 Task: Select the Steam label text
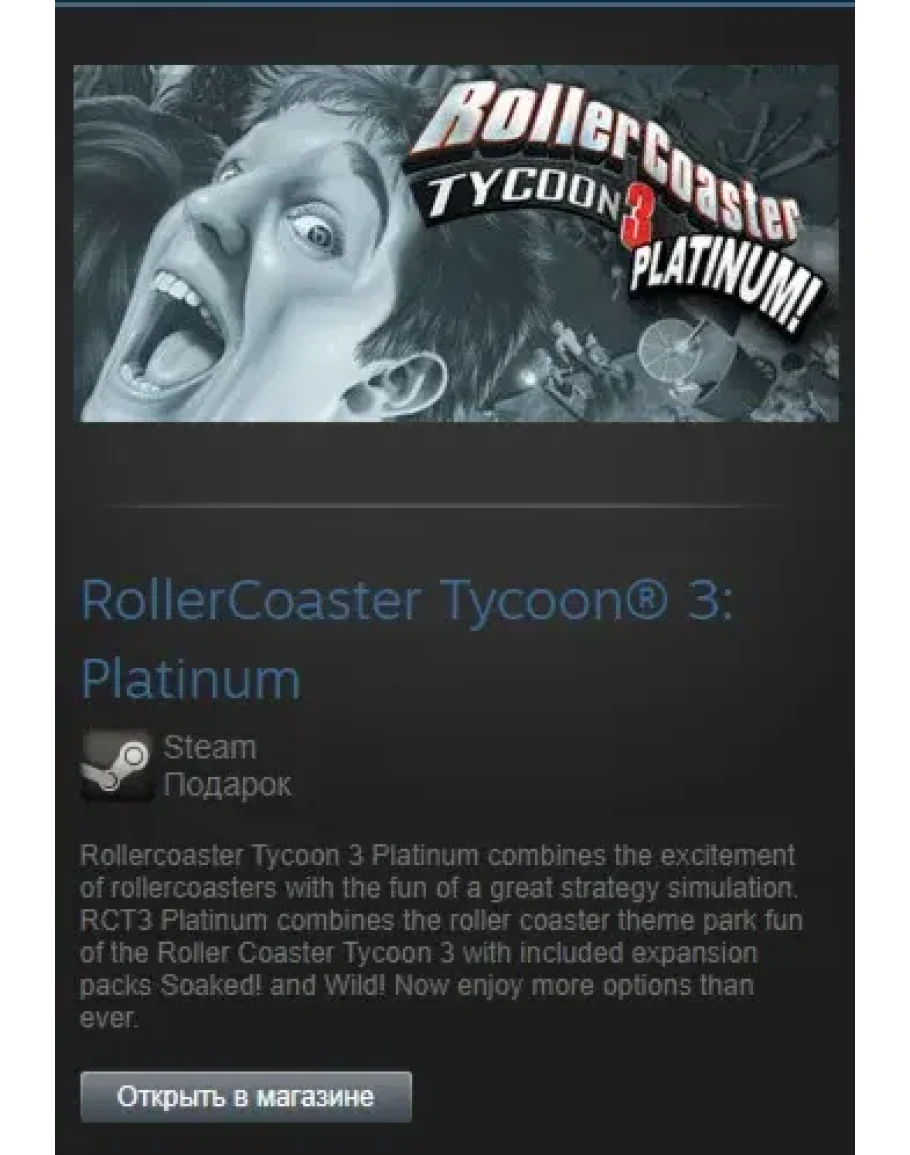(210, 748)
